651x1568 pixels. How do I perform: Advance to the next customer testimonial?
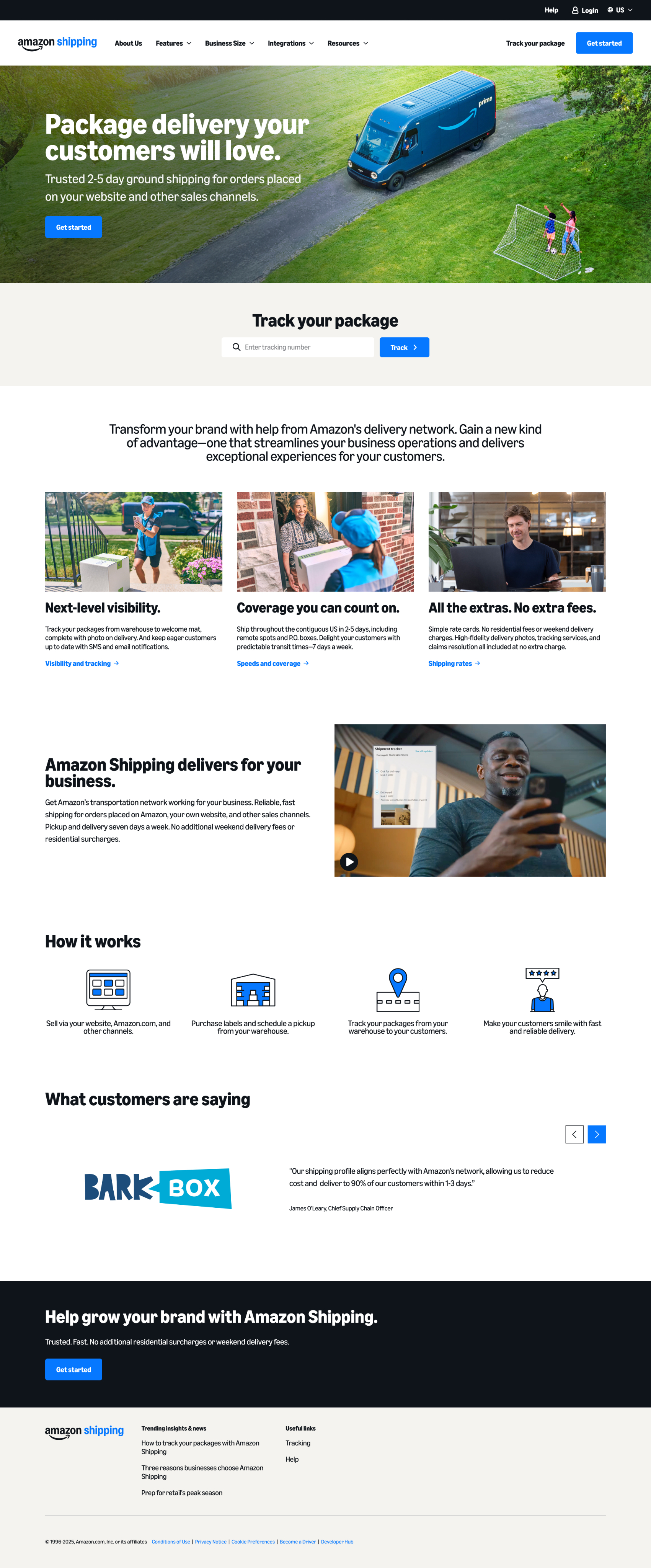pyautogui.click(x=596, y=1134)
